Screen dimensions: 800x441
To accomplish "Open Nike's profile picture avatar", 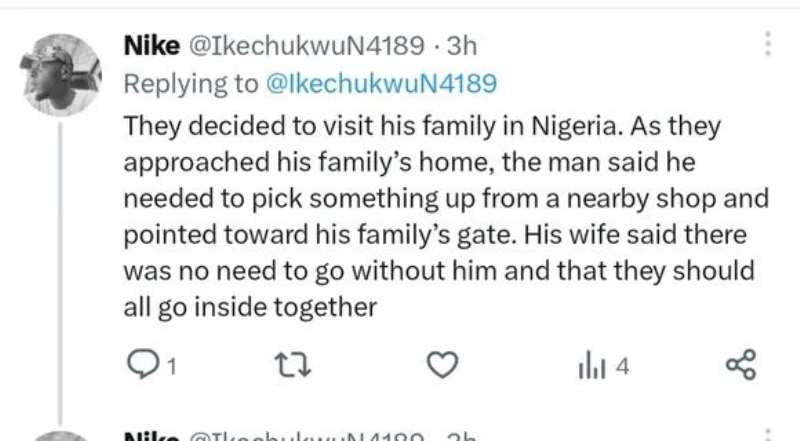I will tap(61, 75).
